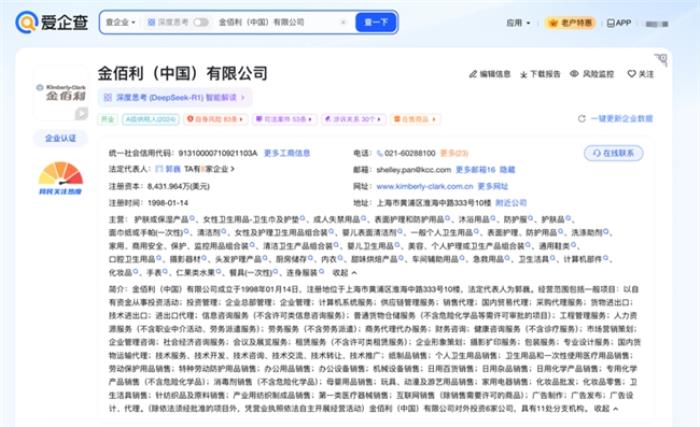Click search icon after 手表
Screen dimensions: 700x427
point(165,272)
